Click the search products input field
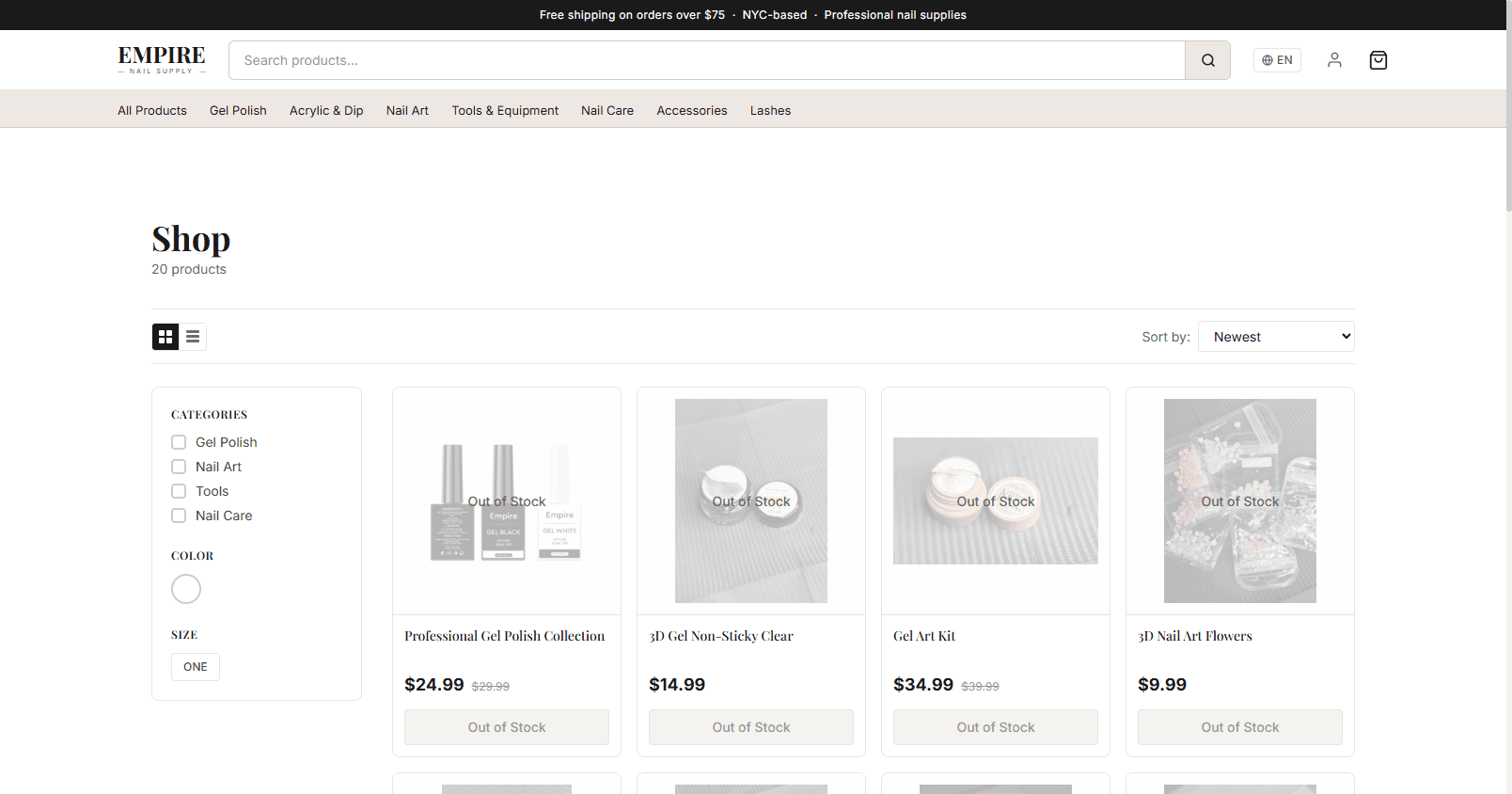The width and height of the screenshot is (1512, 794). pyautogui.click(x=707, y=60)
